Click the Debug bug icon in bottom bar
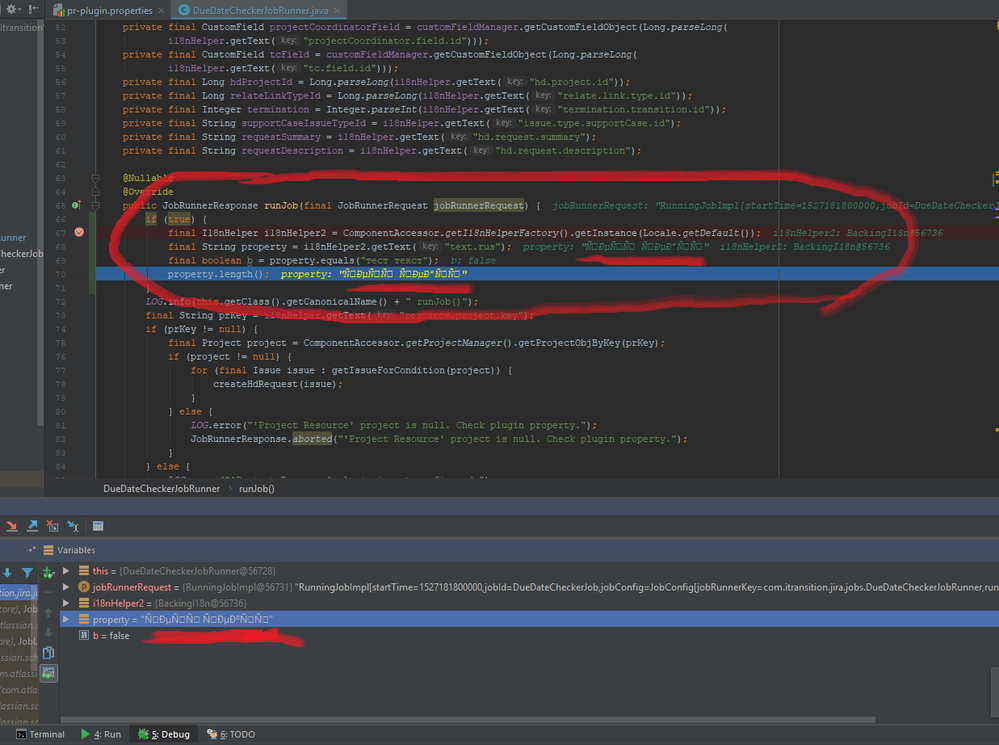This screenshot has width=999, height=745. 143,734
